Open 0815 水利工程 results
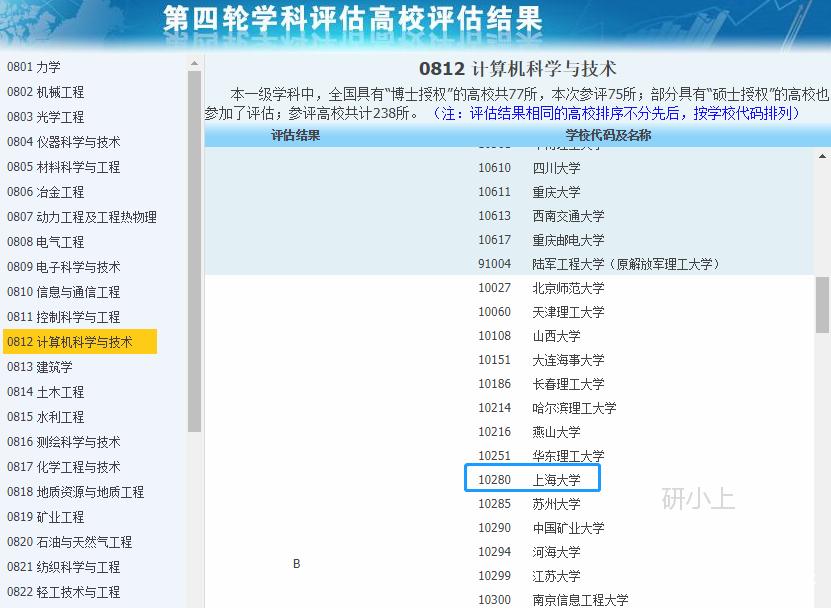Viewport: 831px width, 608px height. point(46,417)
